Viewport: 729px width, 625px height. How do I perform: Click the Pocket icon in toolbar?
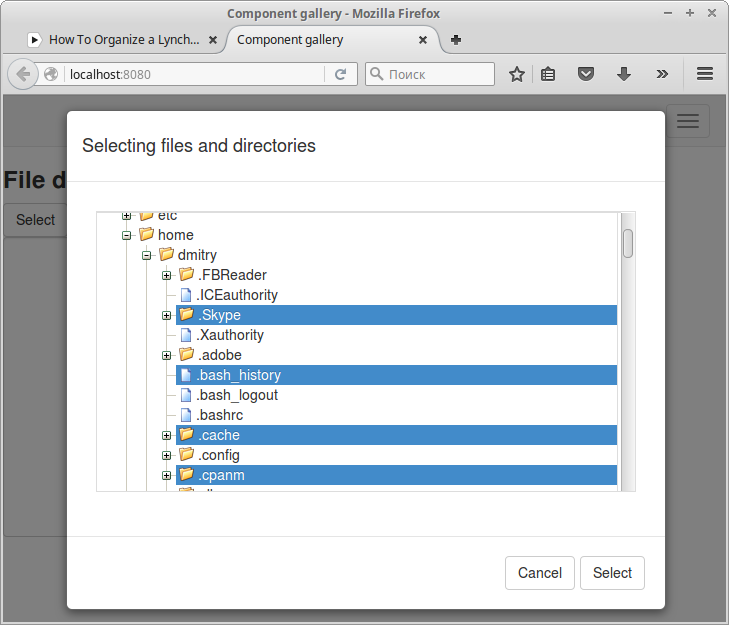[587, 74]
